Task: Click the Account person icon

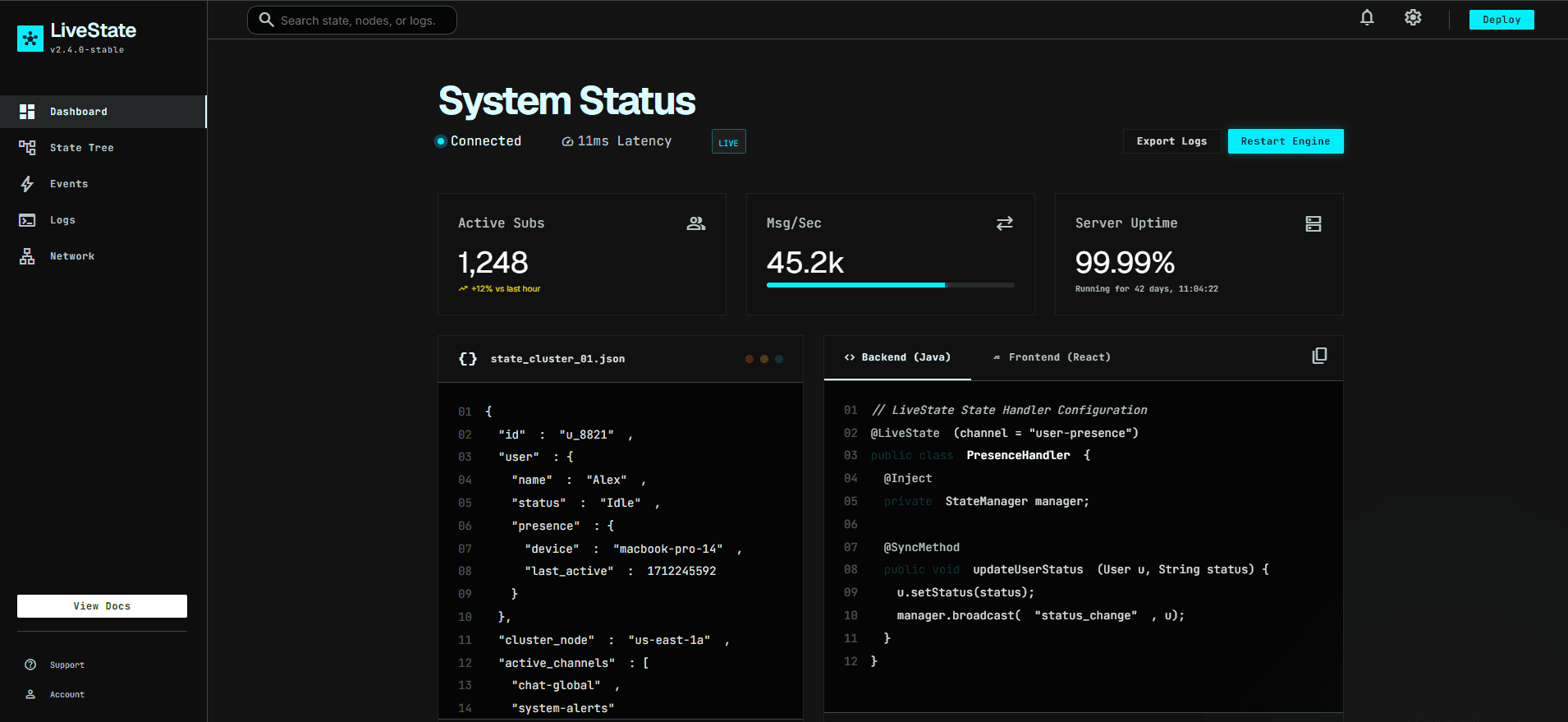Action: click(30, 694)
